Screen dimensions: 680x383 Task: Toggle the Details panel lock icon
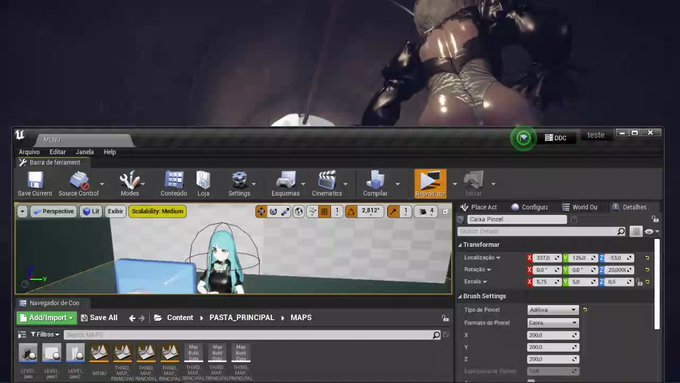[x=655, y=219]
